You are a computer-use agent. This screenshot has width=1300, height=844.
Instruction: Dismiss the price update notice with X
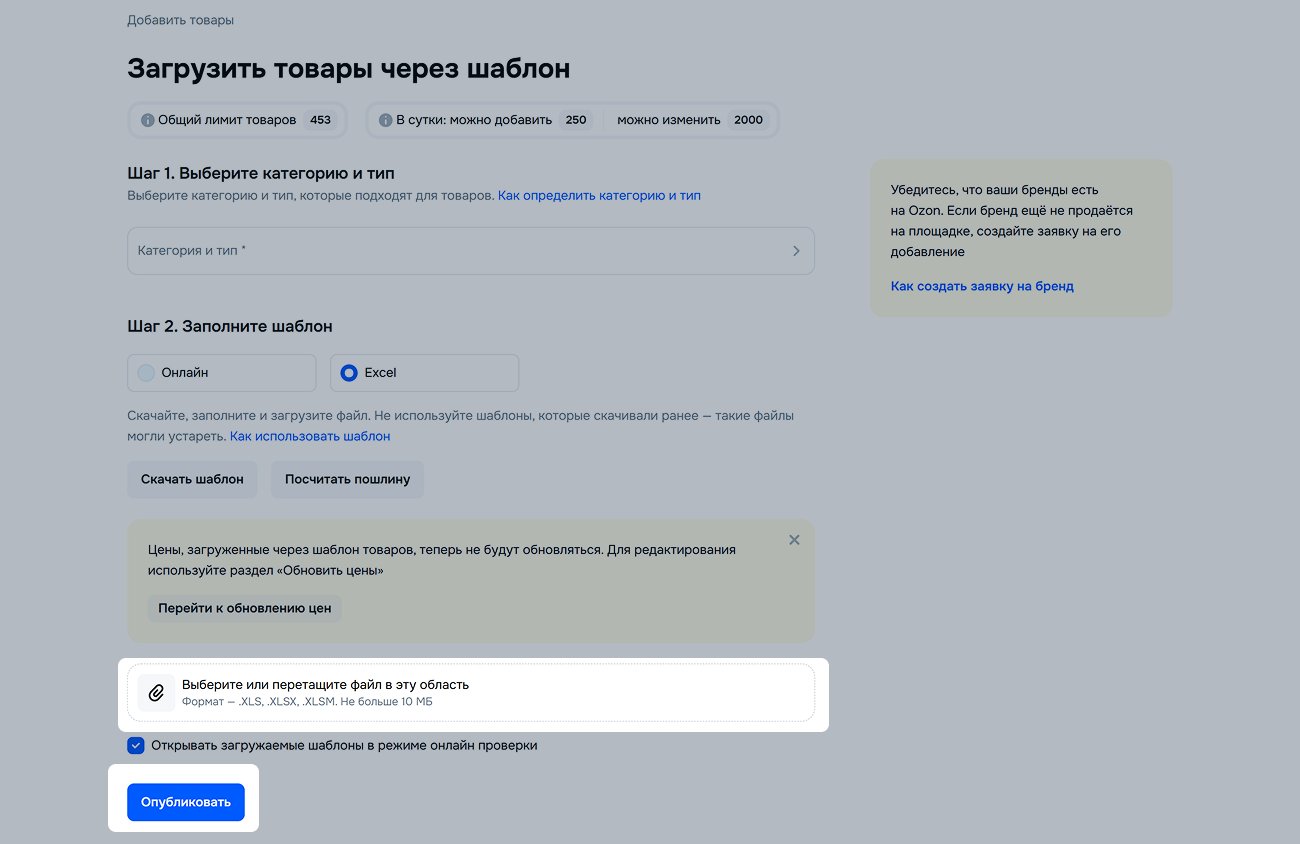794,540
